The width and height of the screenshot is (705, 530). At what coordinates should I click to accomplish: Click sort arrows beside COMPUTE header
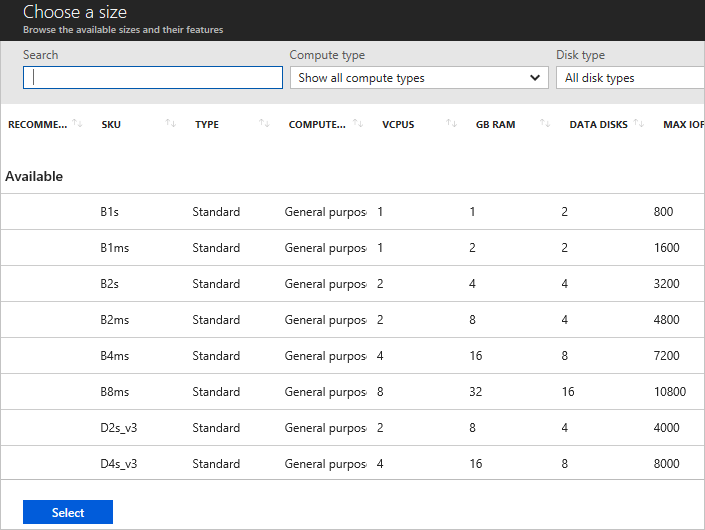[x=358, y=124]
